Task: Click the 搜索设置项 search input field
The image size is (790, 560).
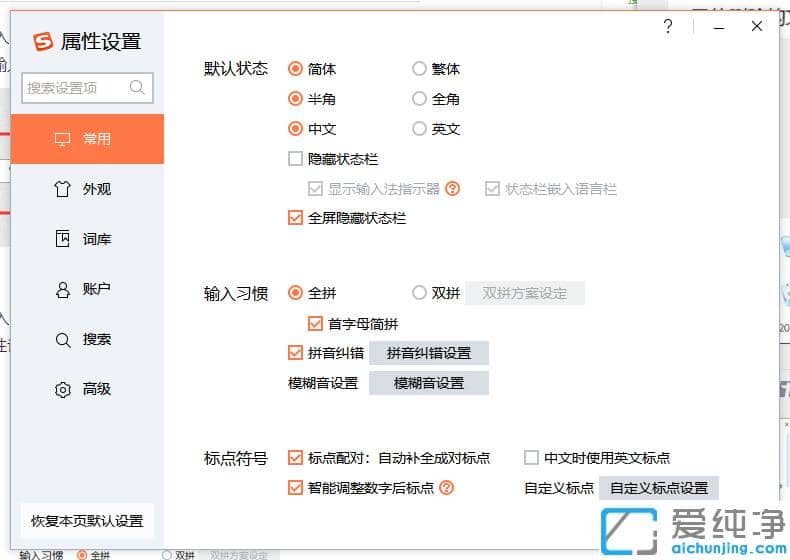Action: pos(87,88)
